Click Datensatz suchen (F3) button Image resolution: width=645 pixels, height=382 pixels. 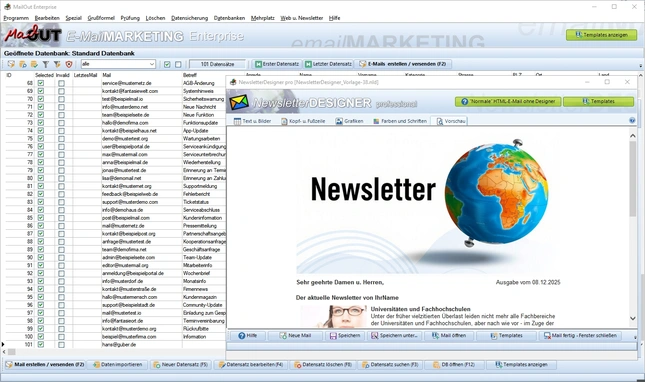tap(390, 365)
